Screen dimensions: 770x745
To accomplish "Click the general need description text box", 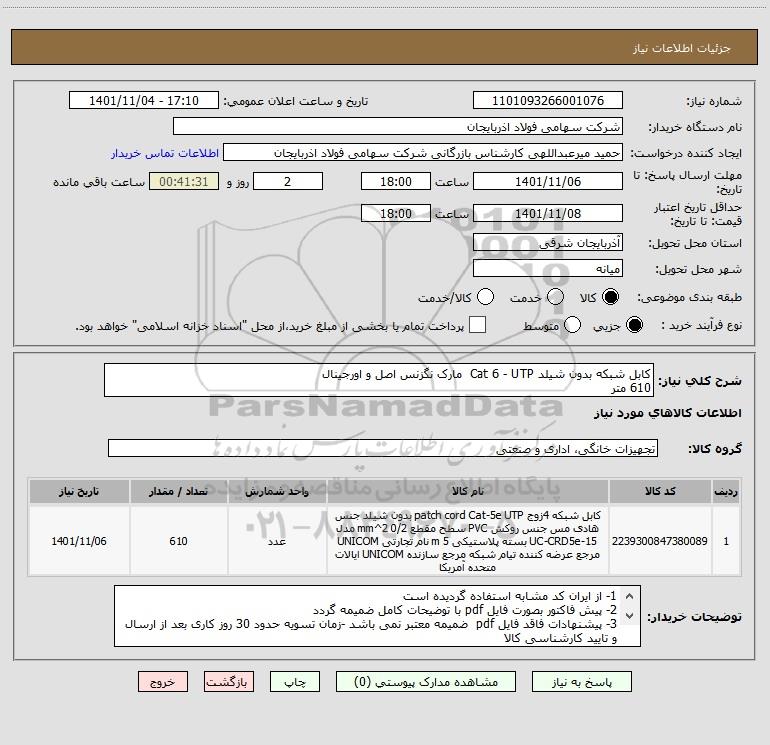I will [x=379, y=380].
